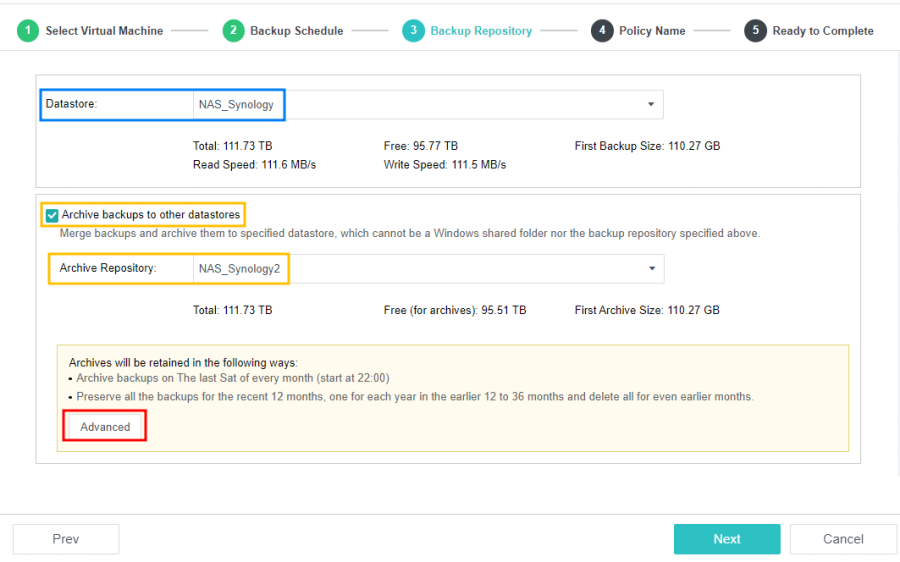Image resolution: width=900 pixels, height=562 pixels.
Task: Click Free (for archives): 95.51 TB
Action: (x=455, y=310)
